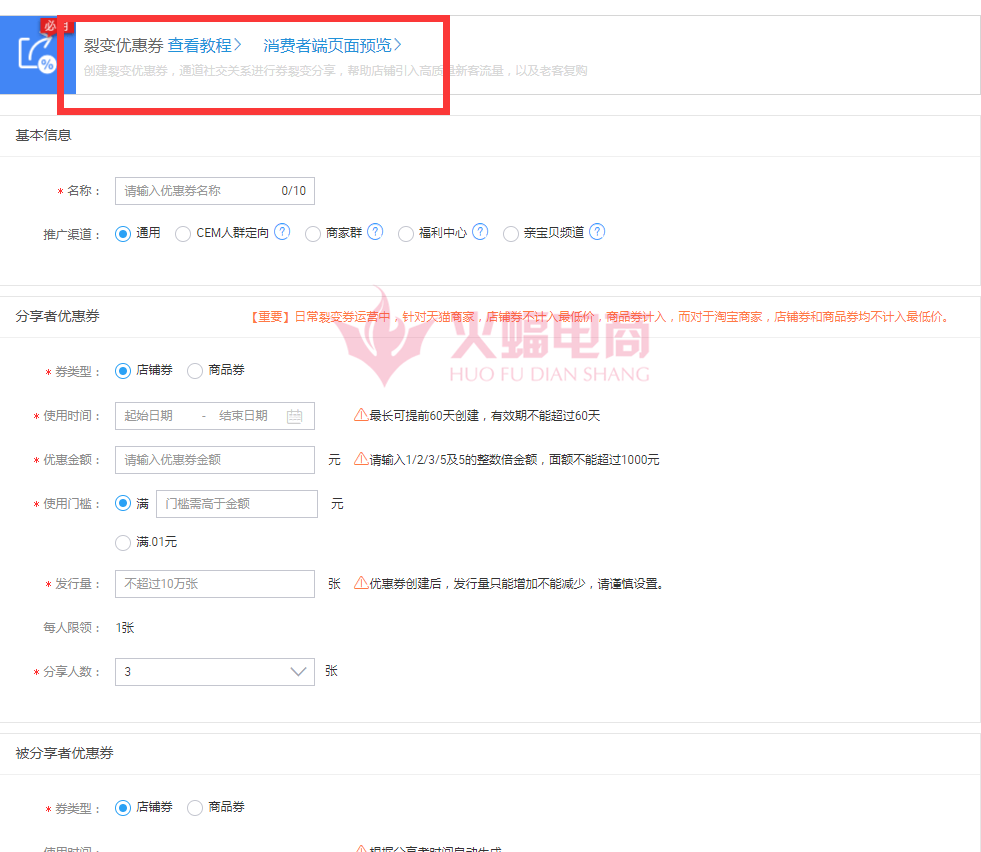
Task: Click help icon next to 商家群
Action: tap(375, 232)
